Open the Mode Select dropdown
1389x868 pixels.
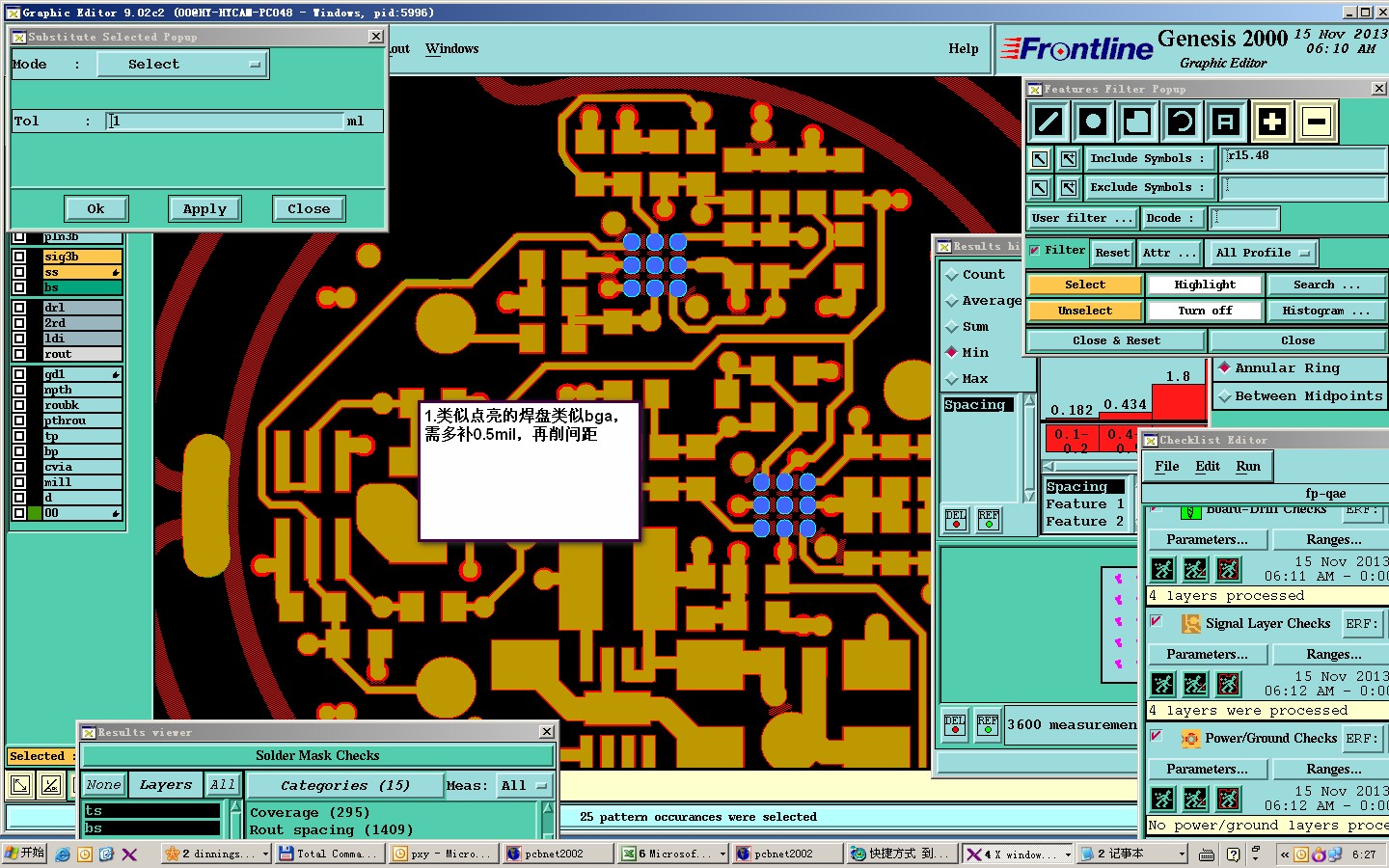click(x=182, y=65)
